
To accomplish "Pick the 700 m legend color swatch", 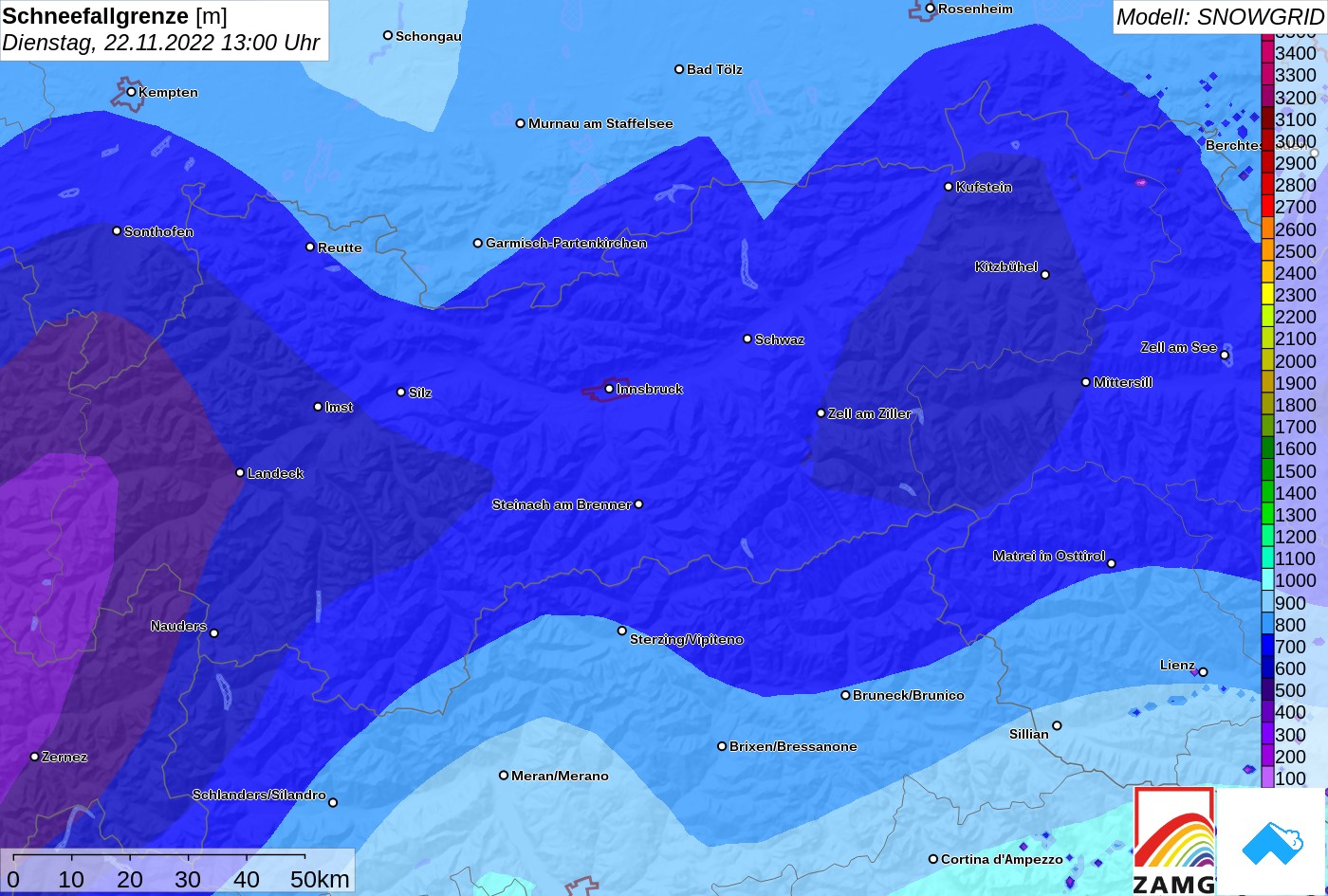I will tap(1267, 647).
